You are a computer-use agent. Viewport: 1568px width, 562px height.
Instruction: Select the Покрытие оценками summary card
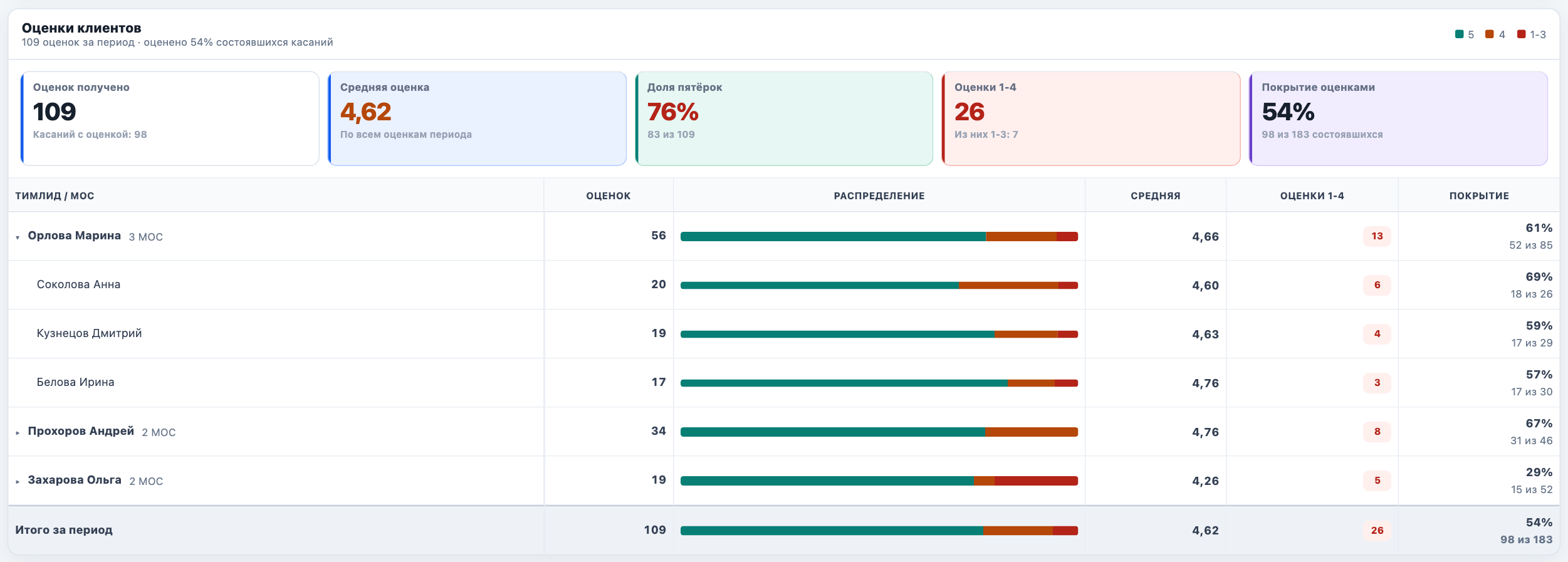point(1398,118)
